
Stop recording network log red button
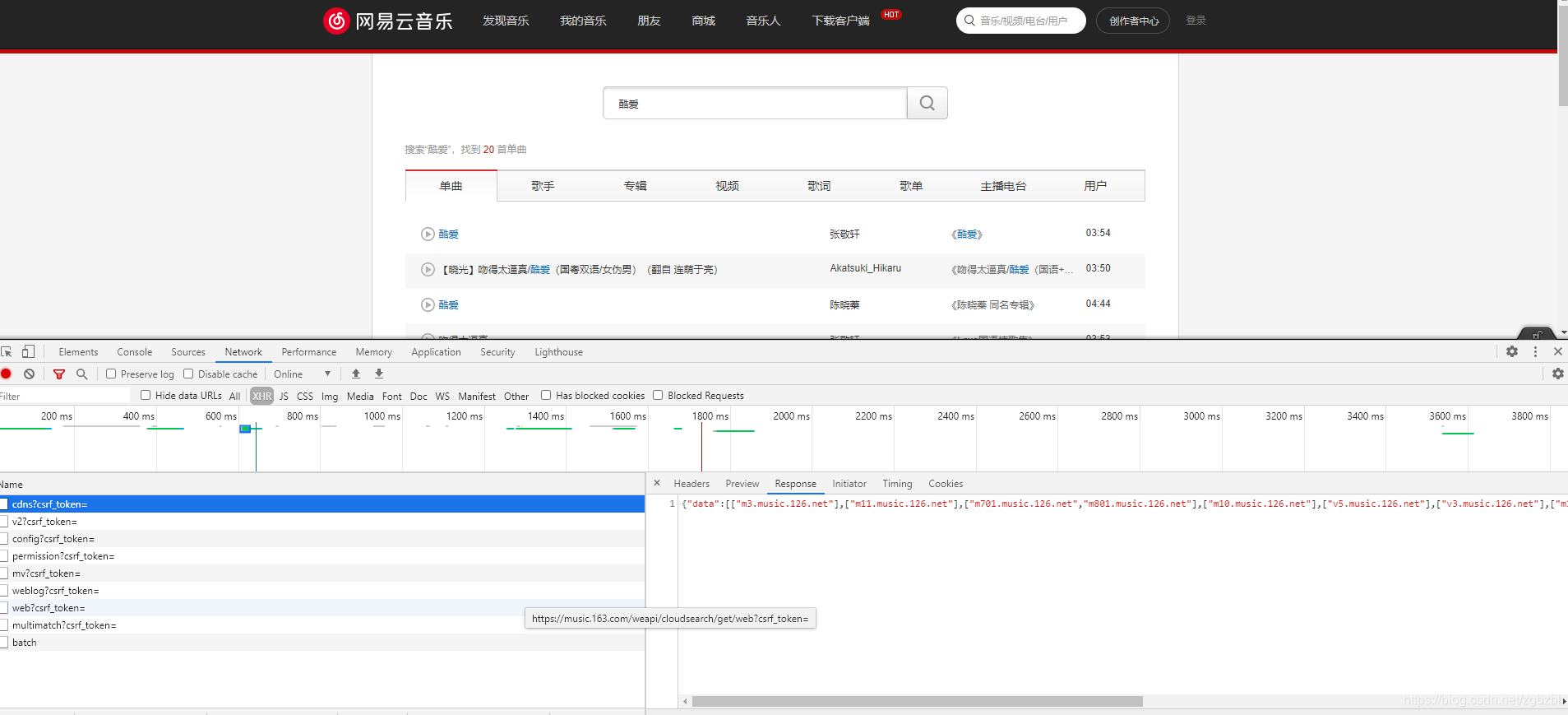tap(6, 374)
